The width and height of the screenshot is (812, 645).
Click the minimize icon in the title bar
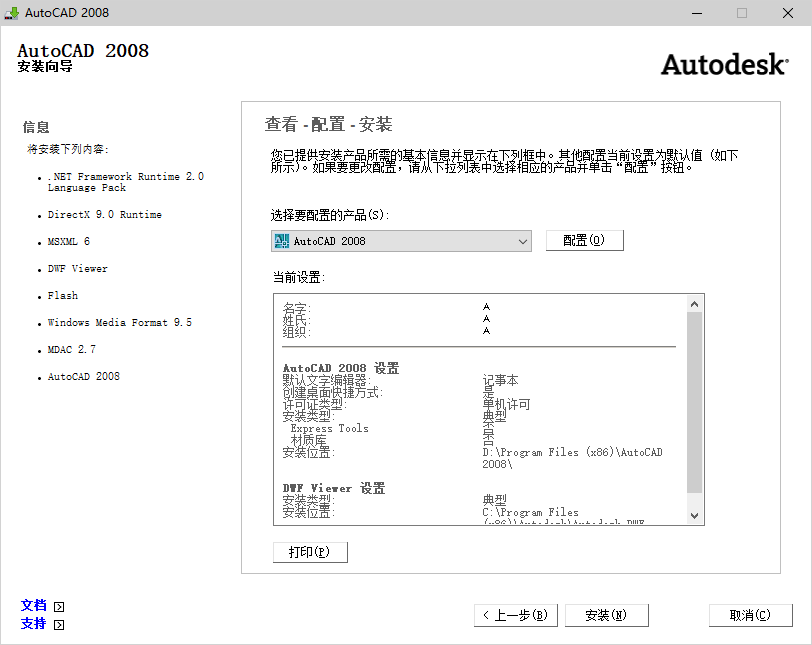click(697, 13)
